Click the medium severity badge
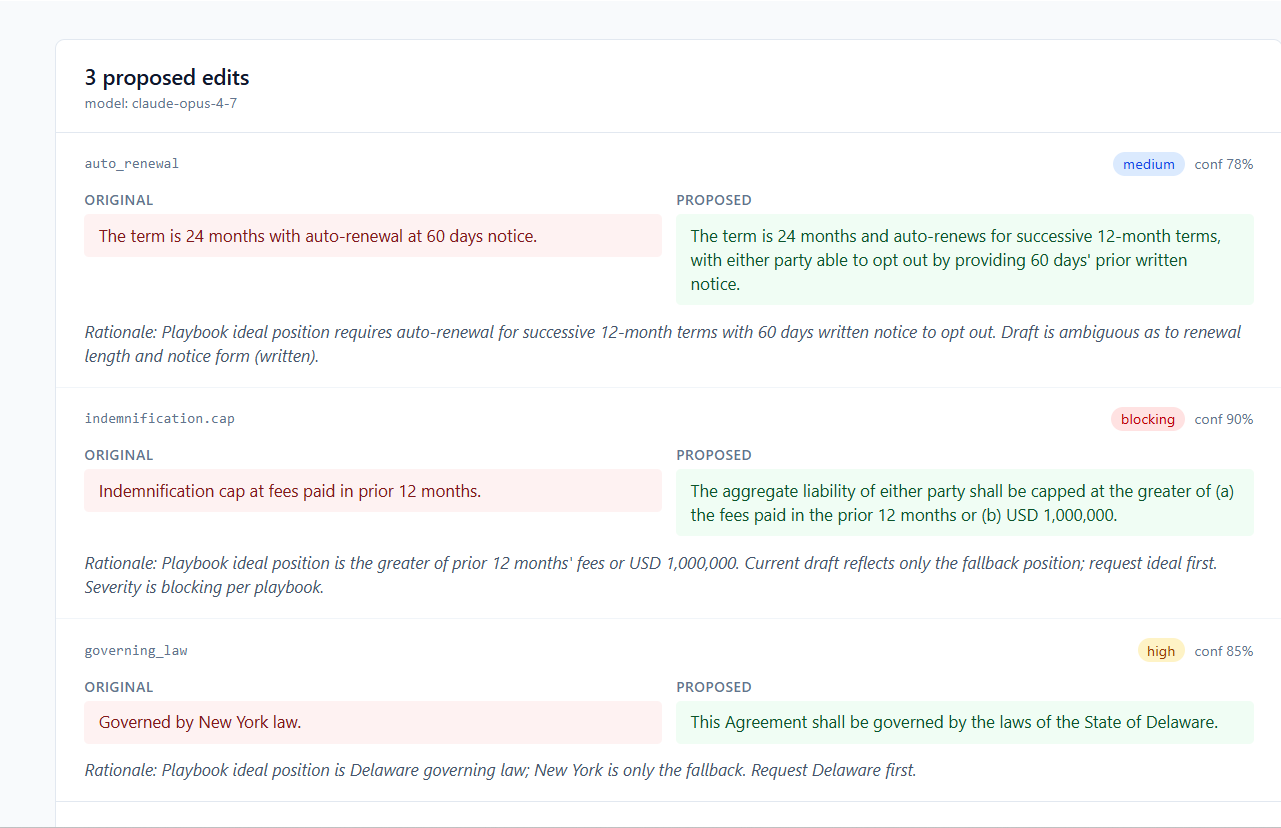Image resolution: width=1281 pixels, height=828 pixels. [1148, 164]
